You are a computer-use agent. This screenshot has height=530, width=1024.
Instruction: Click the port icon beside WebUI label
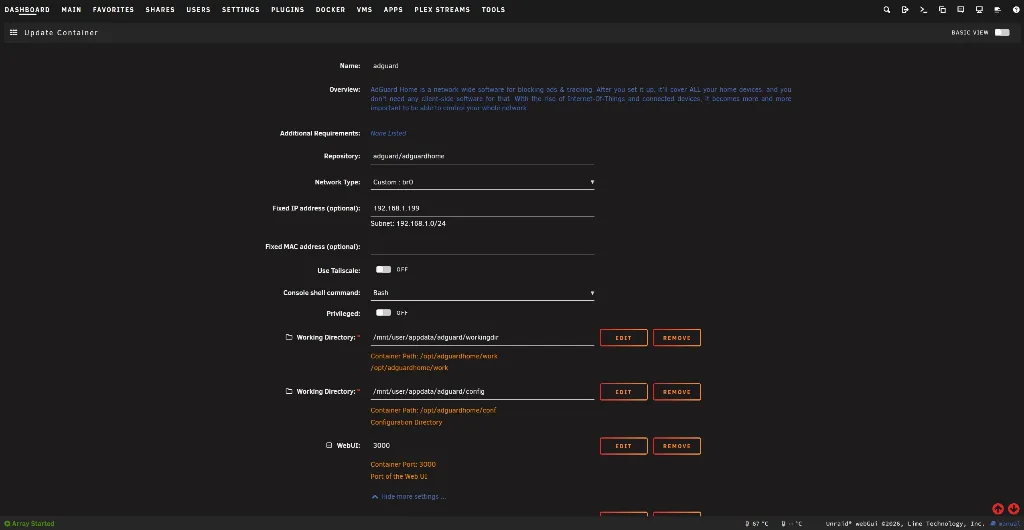[x=329, y=446]
